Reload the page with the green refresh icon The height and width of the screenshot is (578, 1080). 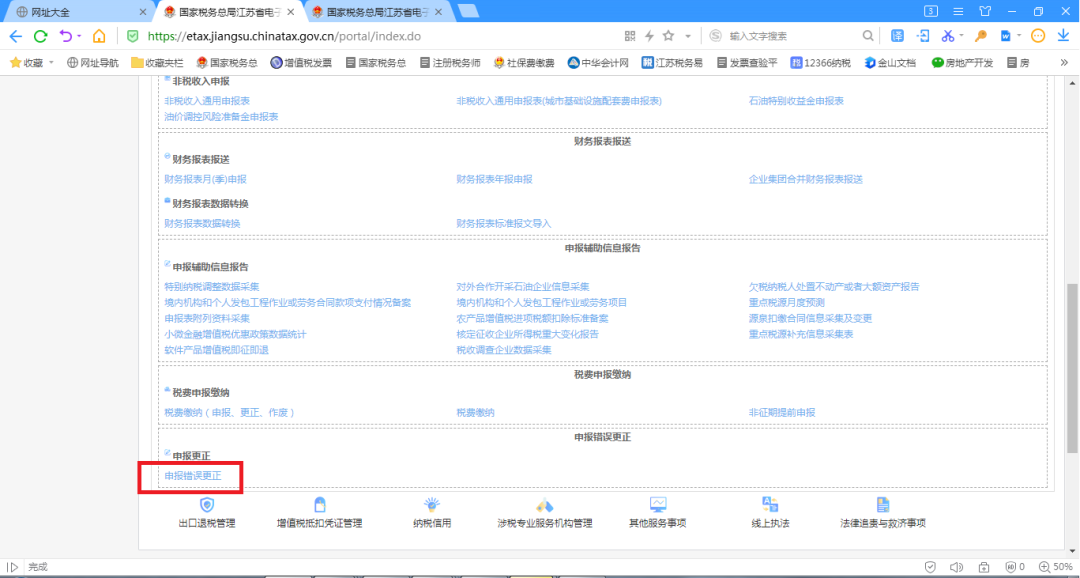pyautogui.click(x=41, y=36)
